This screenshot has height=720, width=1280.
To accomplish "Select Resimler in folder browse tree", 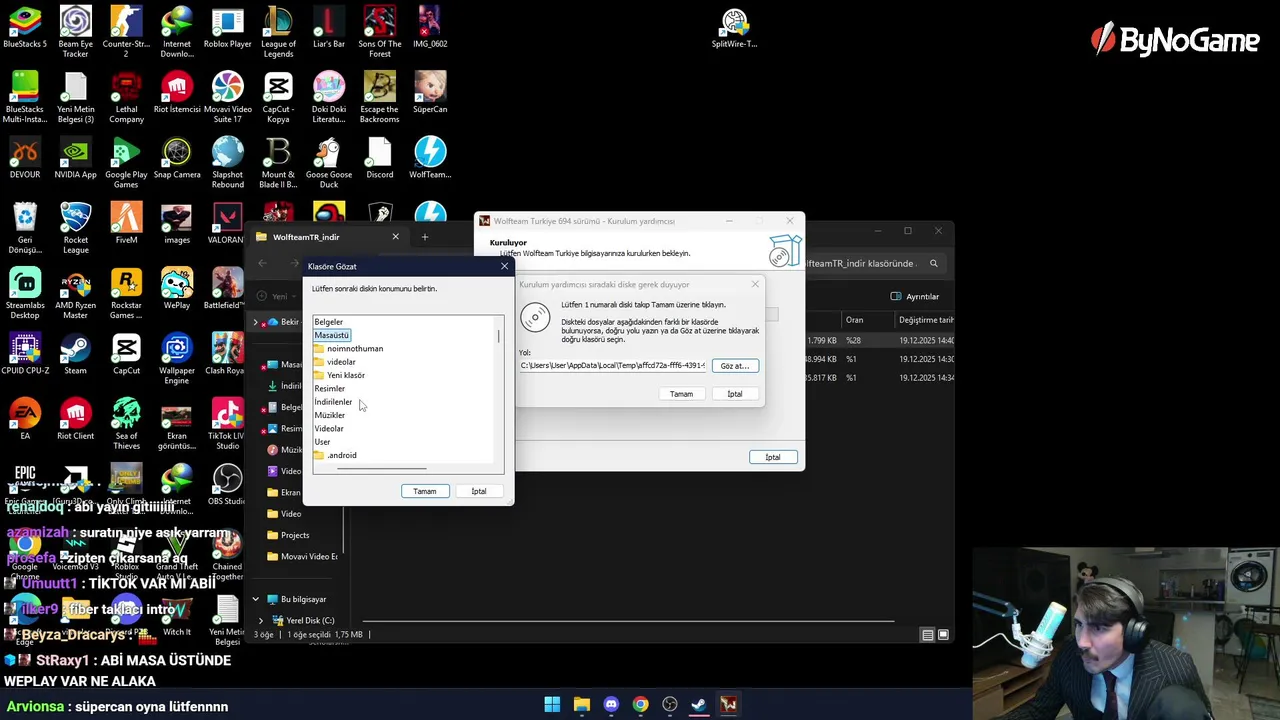I will [x=329, y=388].
